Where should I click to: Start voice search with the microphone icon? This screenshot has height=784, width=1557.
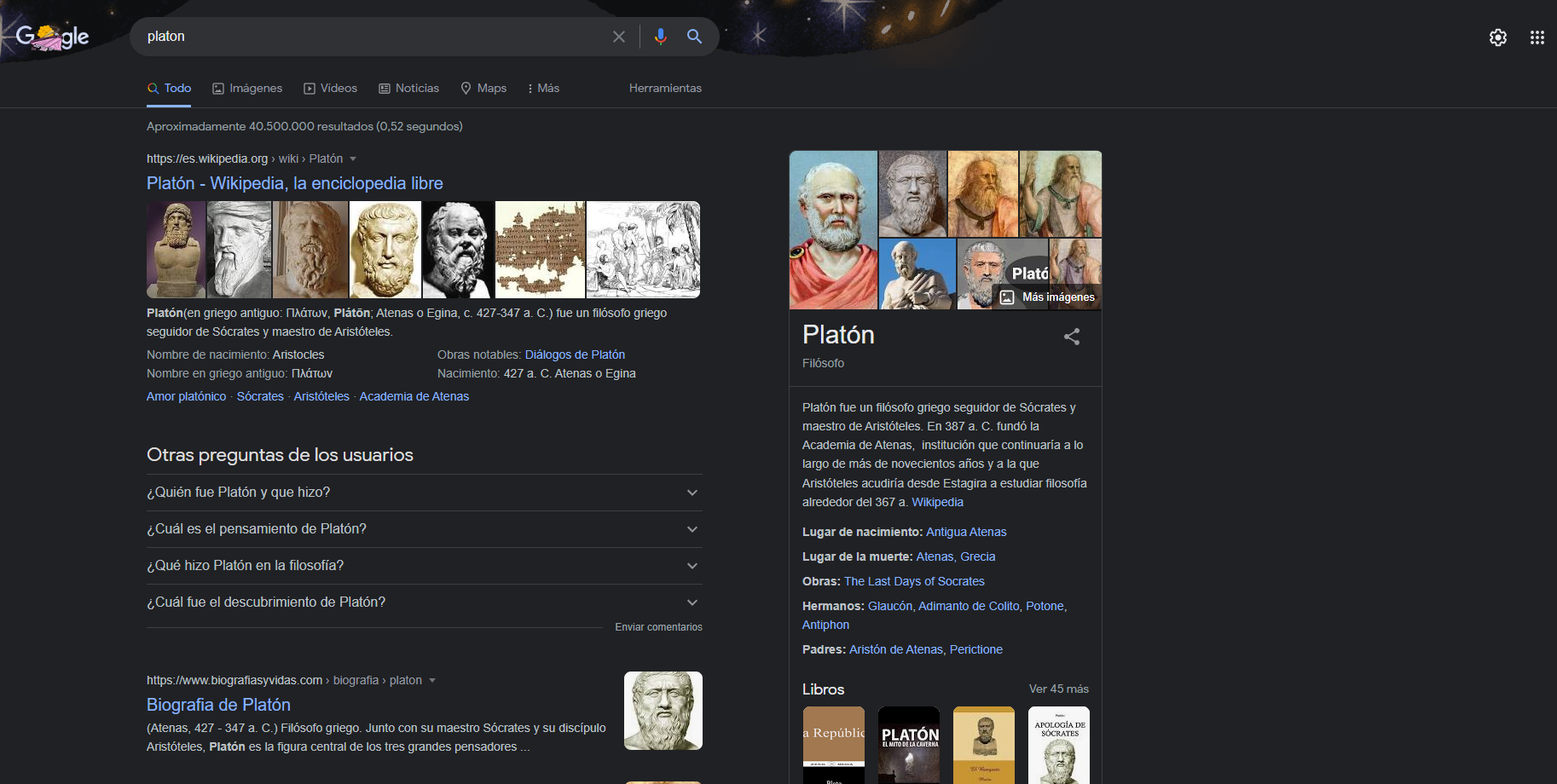(x=660, y=37)
